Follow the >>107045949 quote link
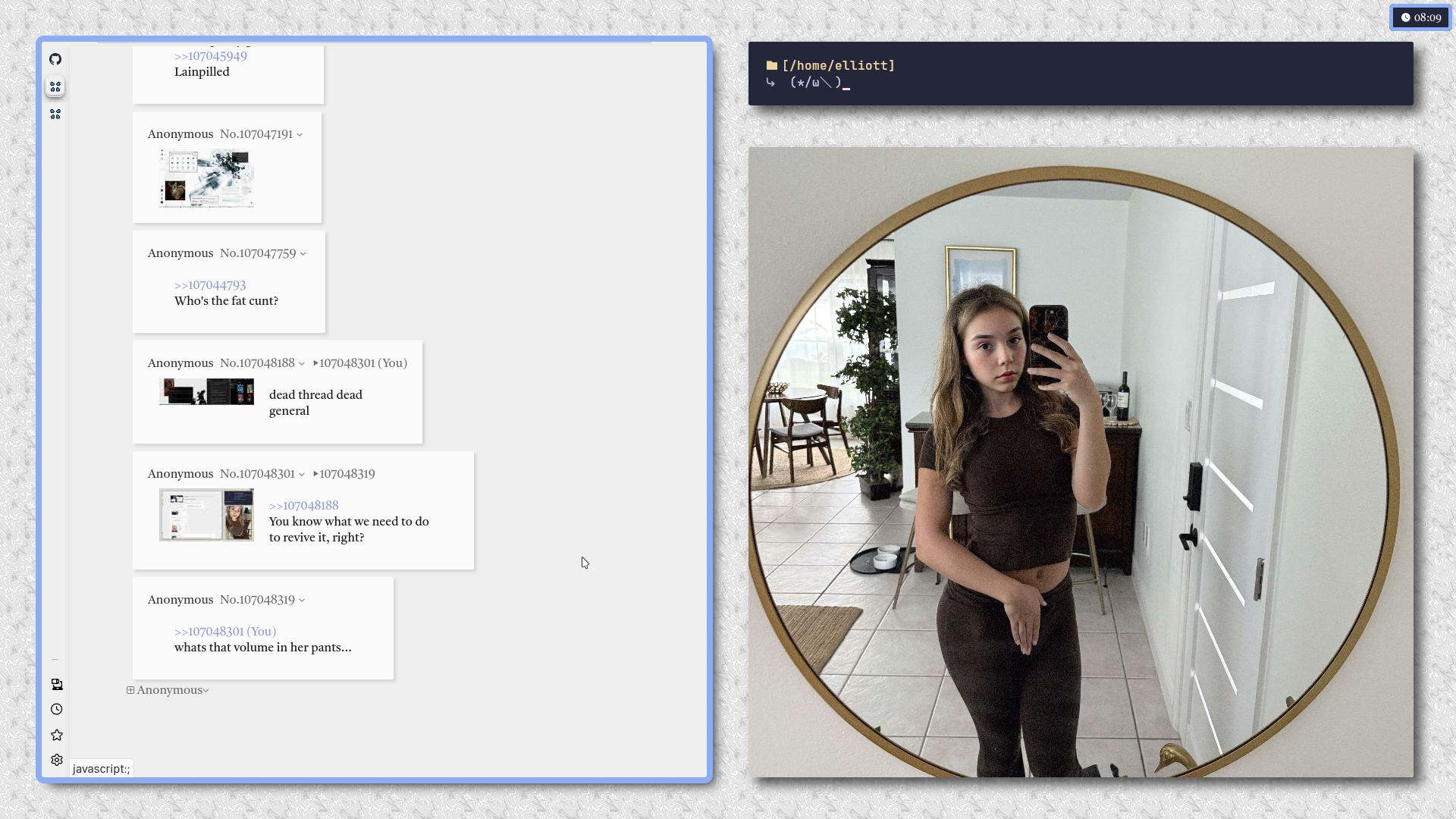 click(x=210, y=56)
